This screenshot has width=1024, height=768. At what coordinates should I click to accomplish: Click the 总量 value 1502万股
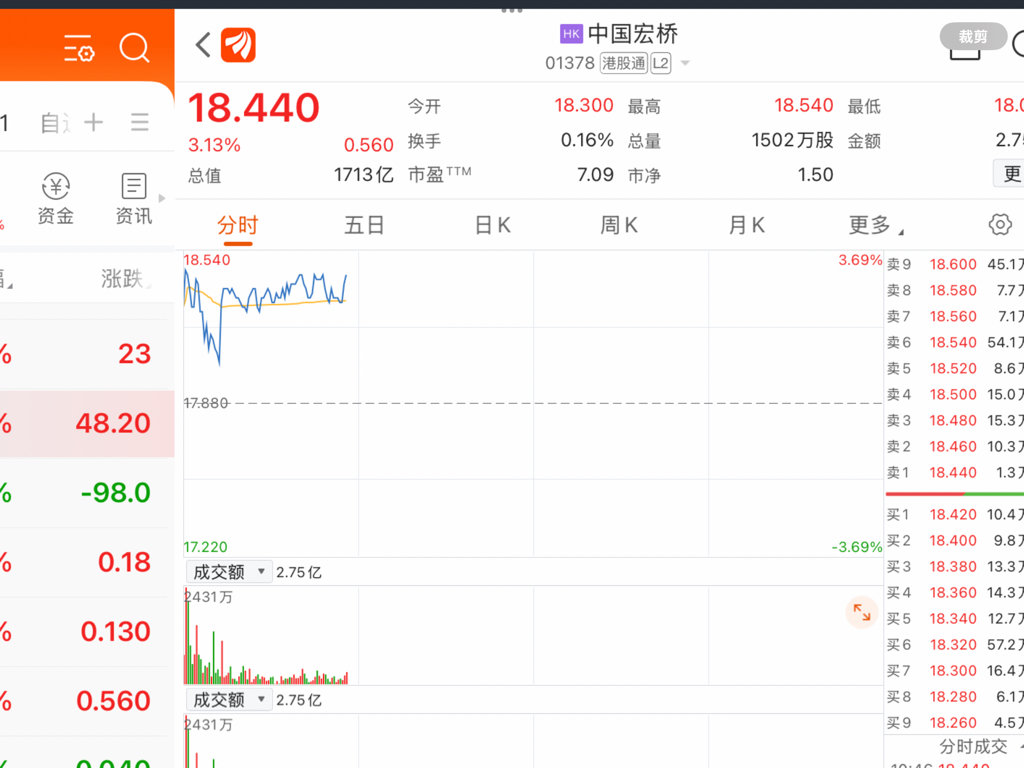792,140
